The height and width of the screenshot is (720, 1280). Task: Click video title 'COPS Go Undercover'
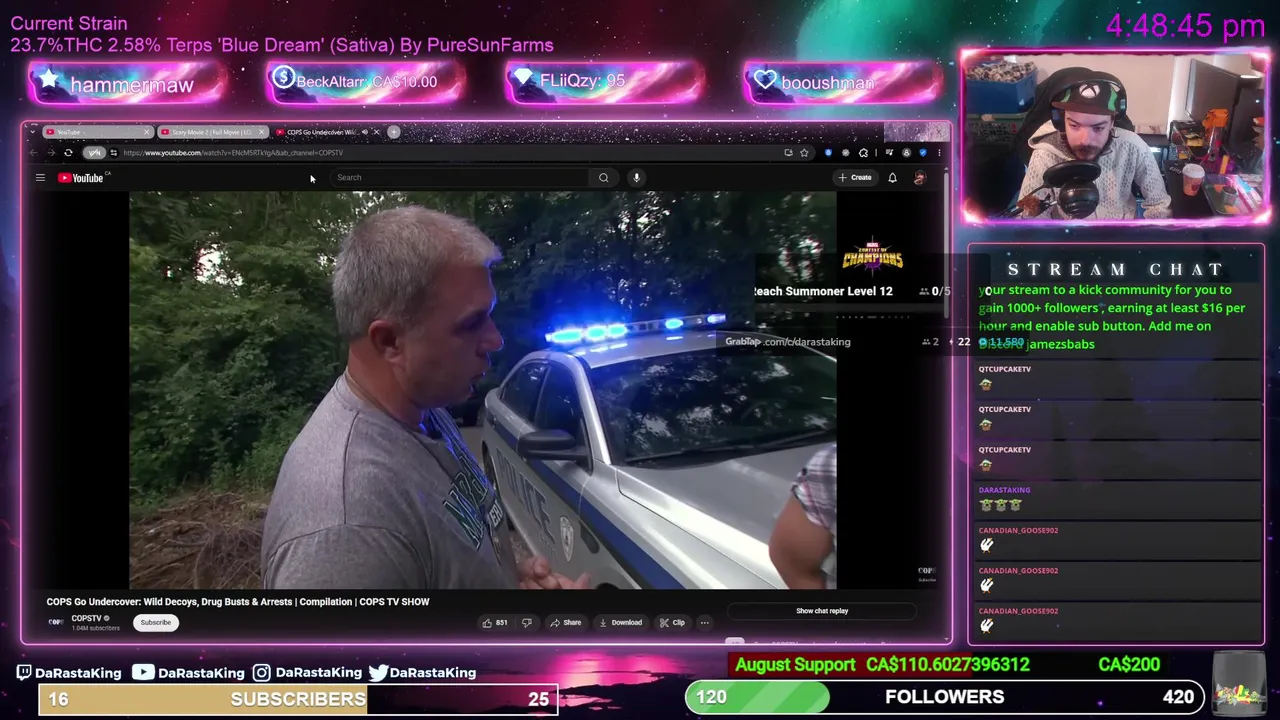pos(238,602)
